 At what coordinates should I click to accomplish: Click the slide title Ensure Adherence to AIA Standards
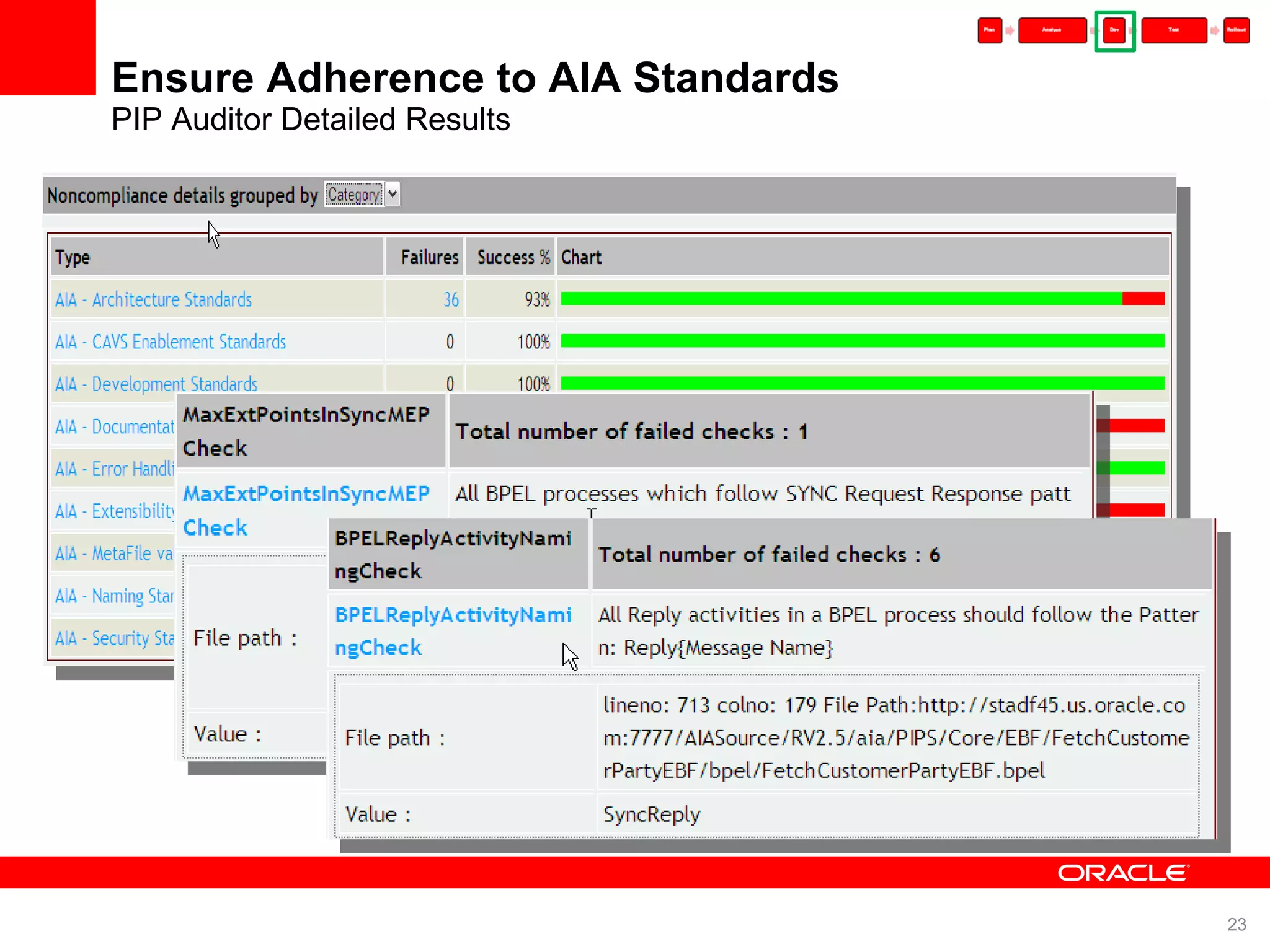pyautogui.click(x=475, y=78)
